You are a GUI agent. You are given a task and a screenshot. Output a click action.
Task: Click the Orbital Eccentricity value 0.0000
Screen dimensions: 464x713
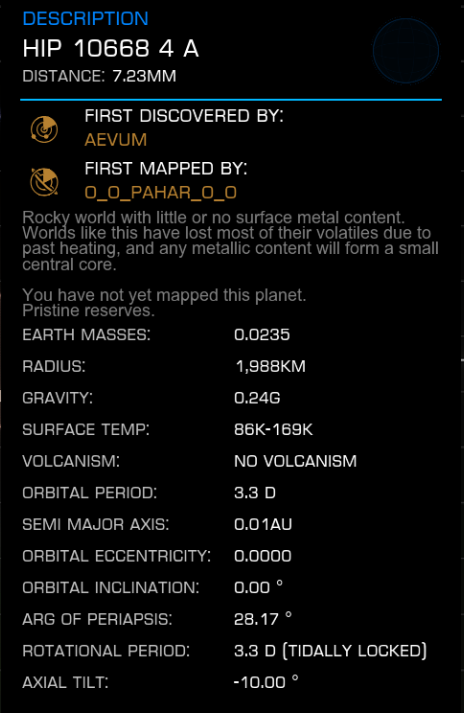click(263, 556)
